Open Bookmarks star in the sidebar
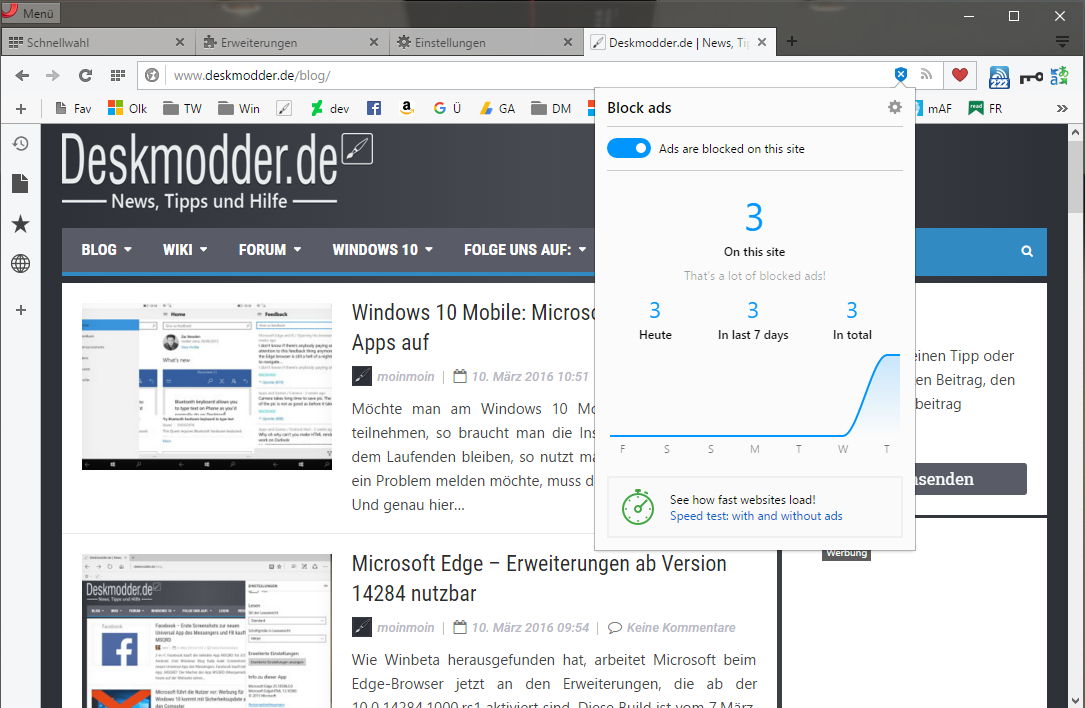 [20, 224]
